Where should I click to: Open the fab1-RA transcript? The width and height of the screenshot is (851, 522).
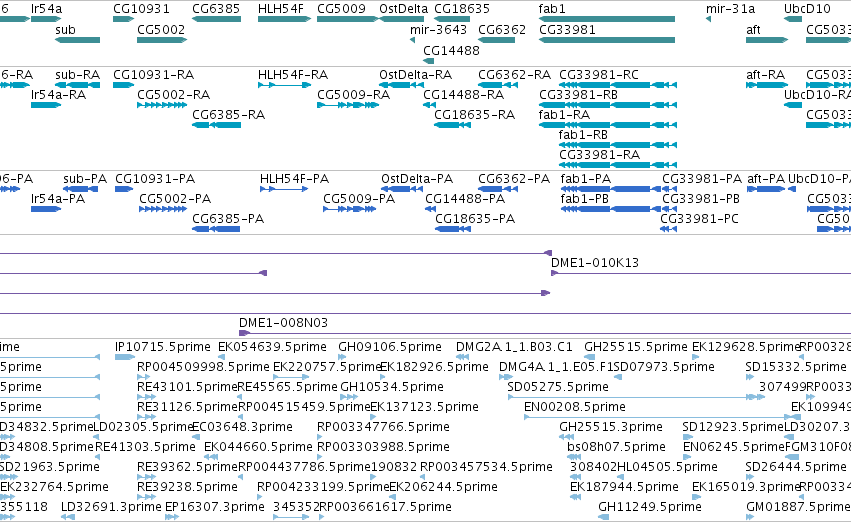(607, 125)
